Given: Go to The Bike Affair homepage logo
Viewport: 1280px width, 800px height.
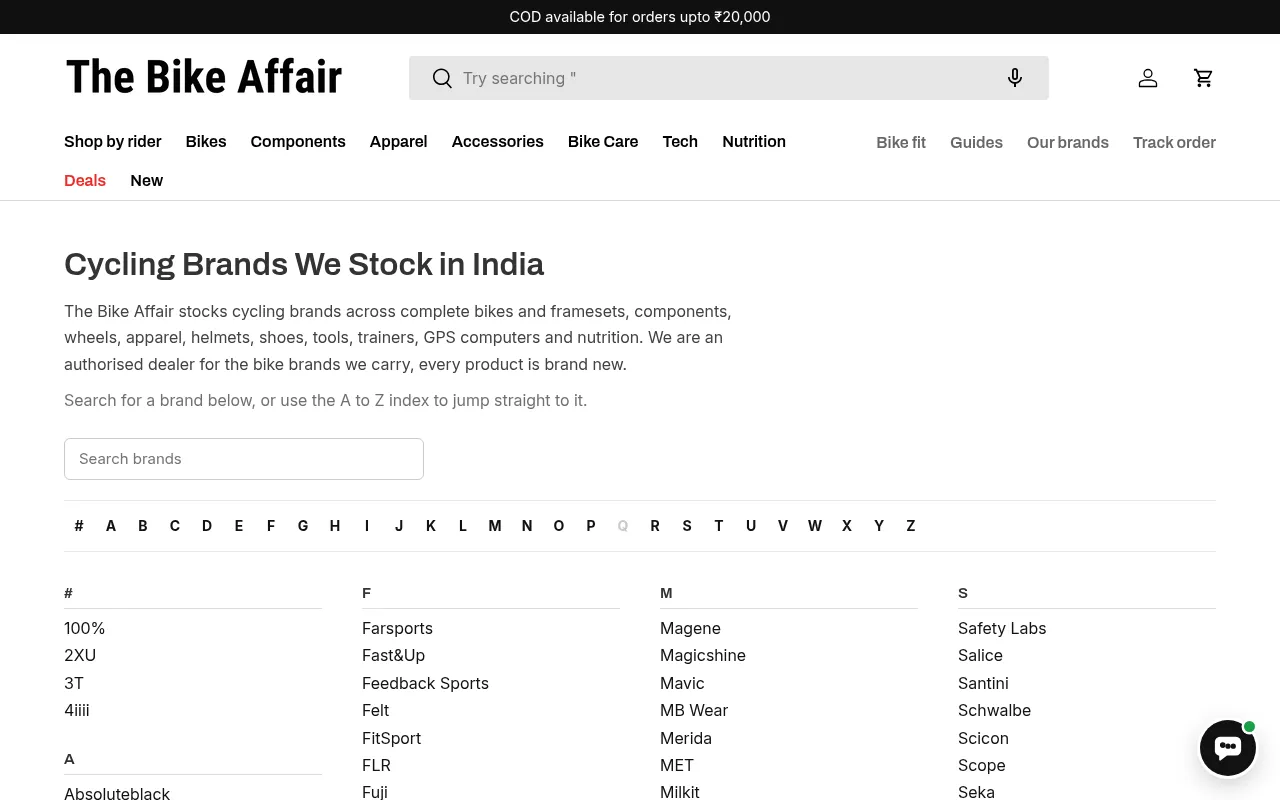Looking at the screenshot, I should coord(204,77).
